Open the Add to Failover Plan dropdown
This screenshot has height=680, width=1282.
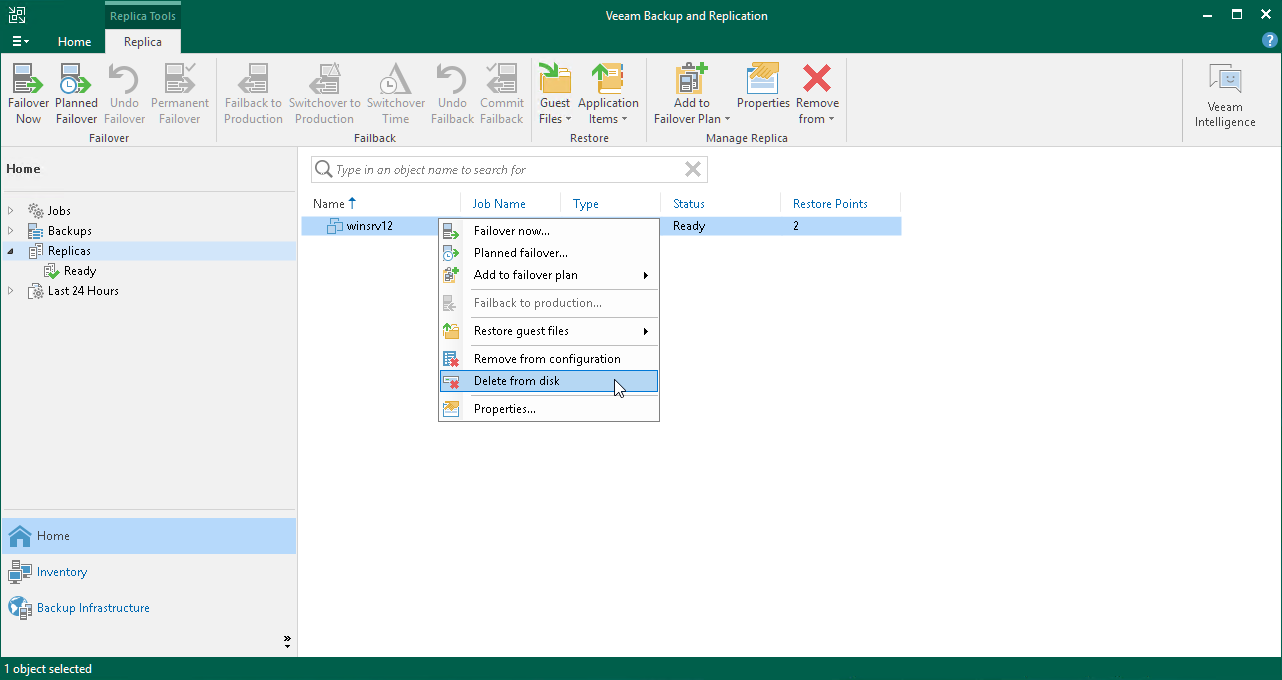coord(692,94)
